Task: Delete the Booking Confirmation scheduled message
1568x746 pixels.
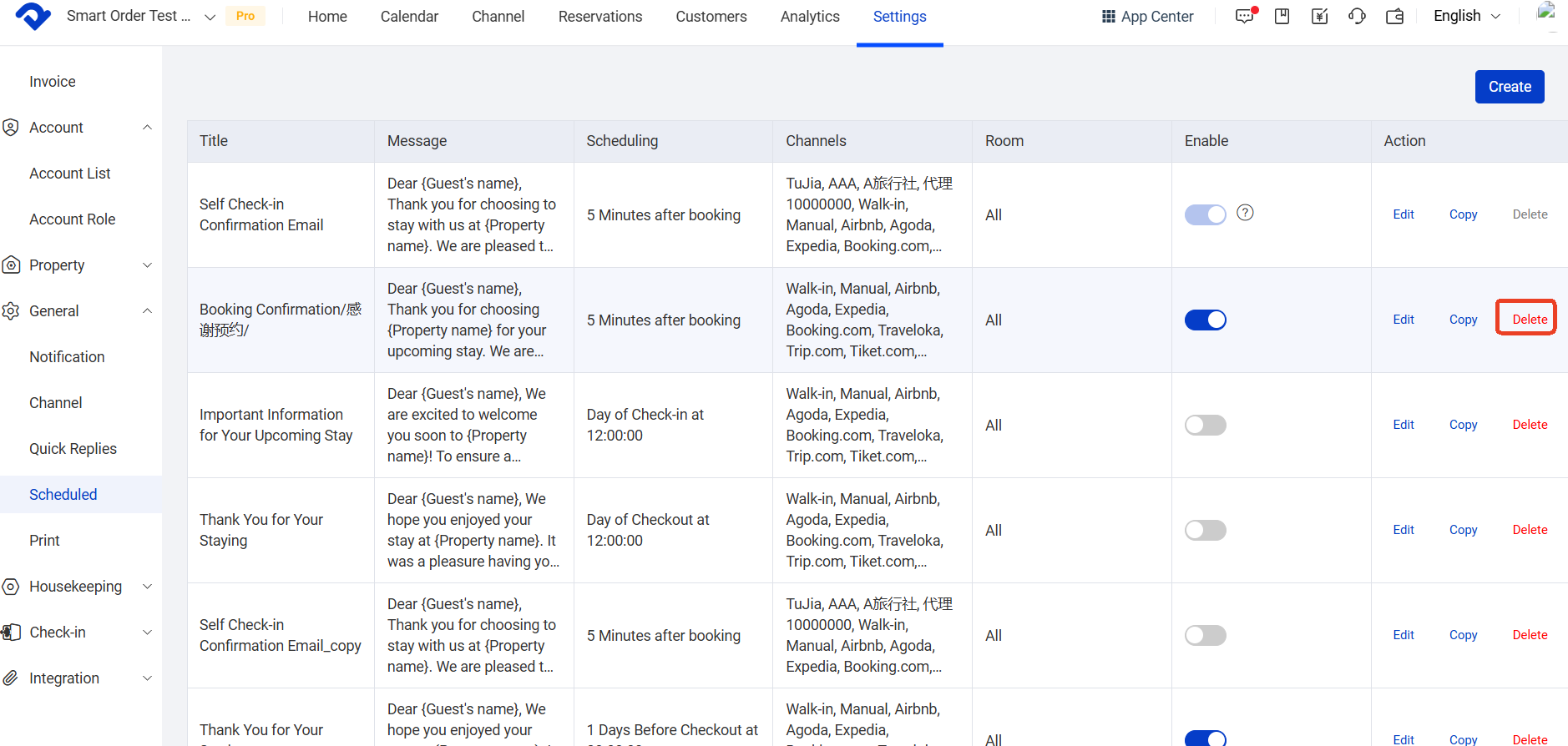Action: pyautogui.click(x=1529, y=320)
